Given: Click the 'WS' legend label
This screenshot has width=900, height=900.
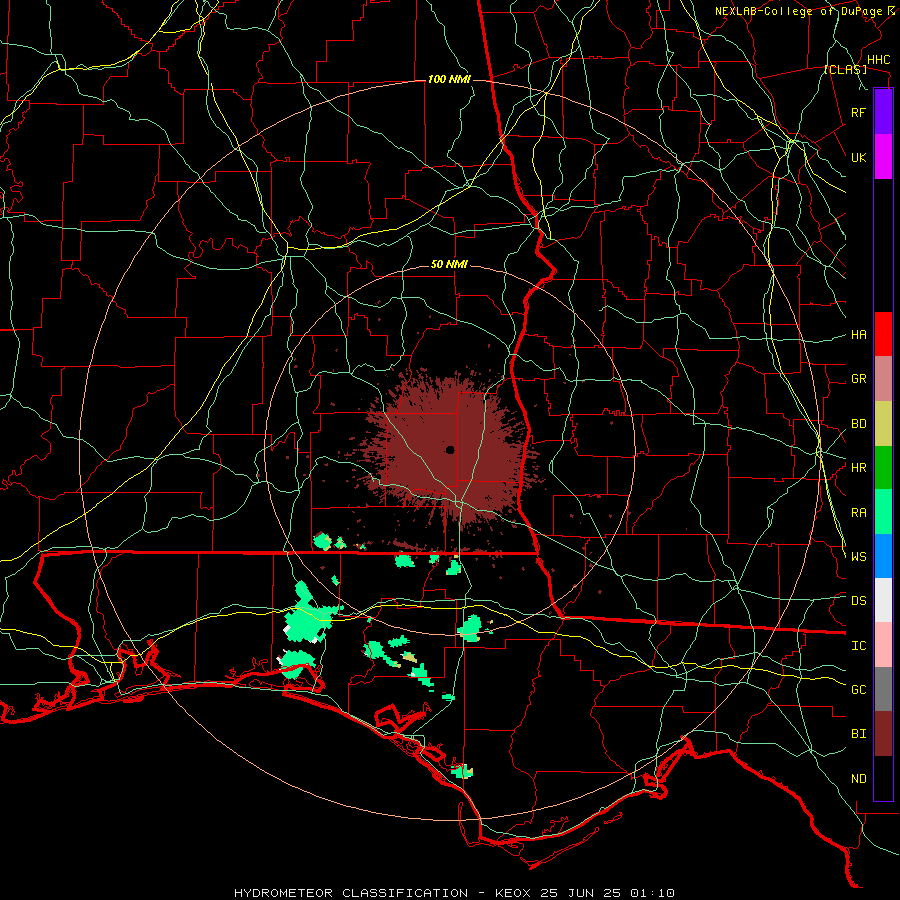Looking at the screenshot, I should coord(858,557).
